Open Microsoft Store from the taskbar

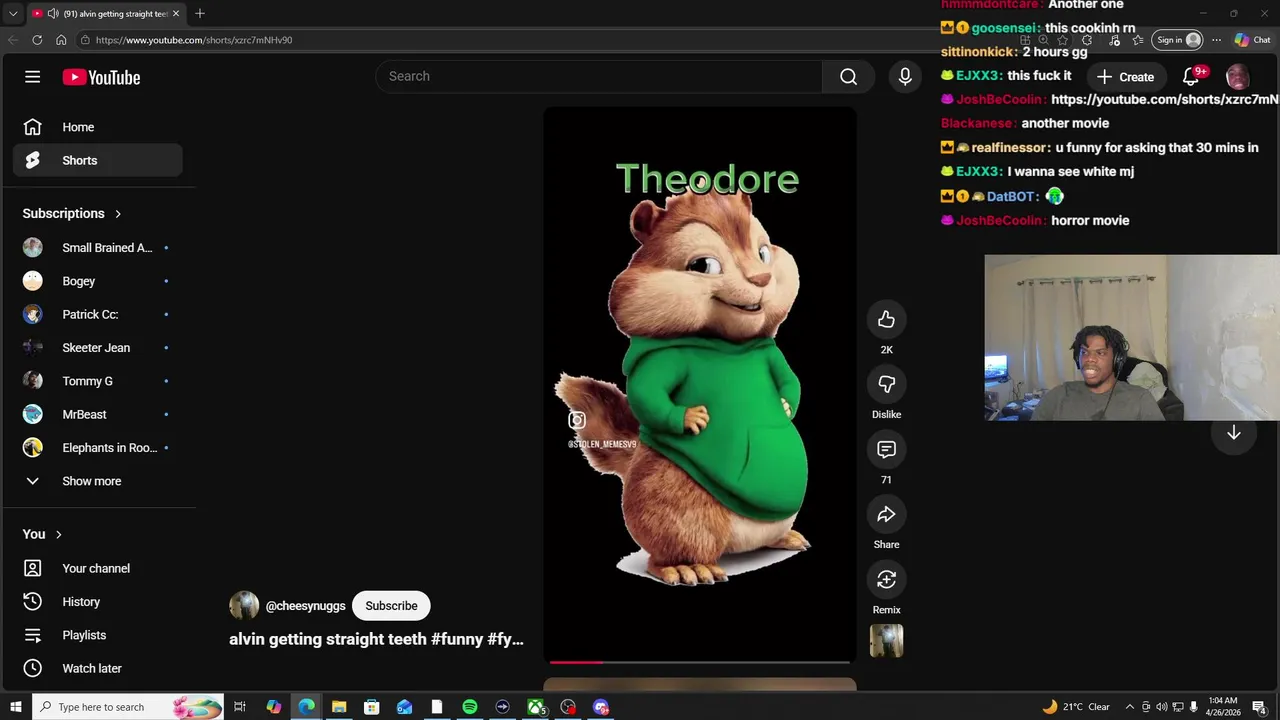tap(372, 707)
